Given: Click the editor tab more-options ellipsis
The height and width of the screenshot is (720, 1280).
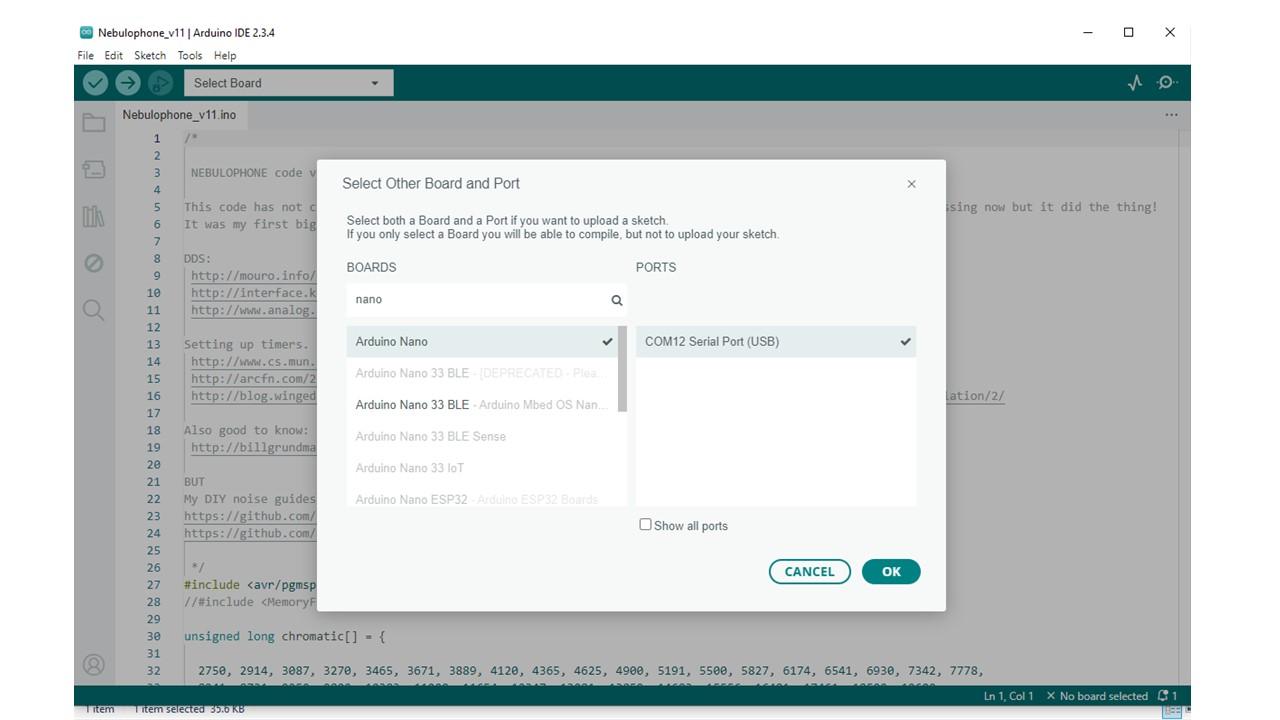Looking at the screenshot, I should pos(1171,115).
